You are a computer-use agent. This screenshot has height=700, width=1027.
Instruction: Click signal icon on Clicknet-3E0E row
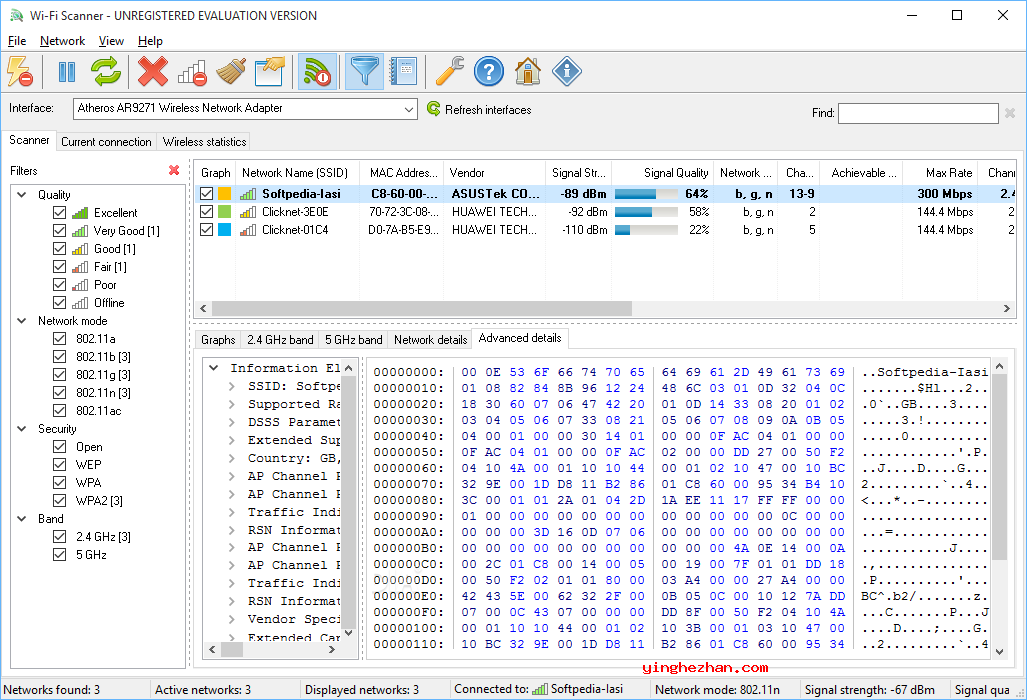[x=248, y=212]
